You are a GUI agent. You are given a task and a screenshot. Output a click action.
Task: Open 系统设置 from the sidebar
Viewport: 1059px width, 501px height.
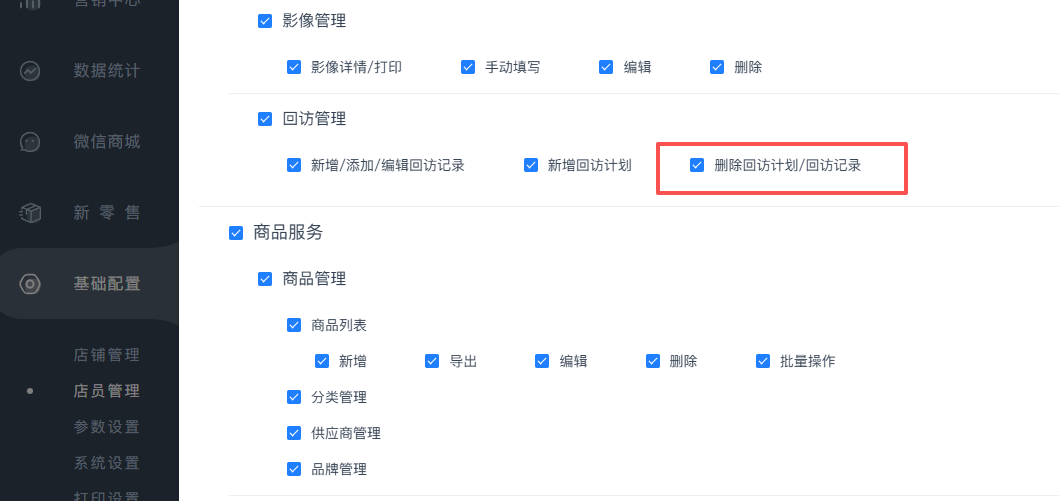click(106, 463)
